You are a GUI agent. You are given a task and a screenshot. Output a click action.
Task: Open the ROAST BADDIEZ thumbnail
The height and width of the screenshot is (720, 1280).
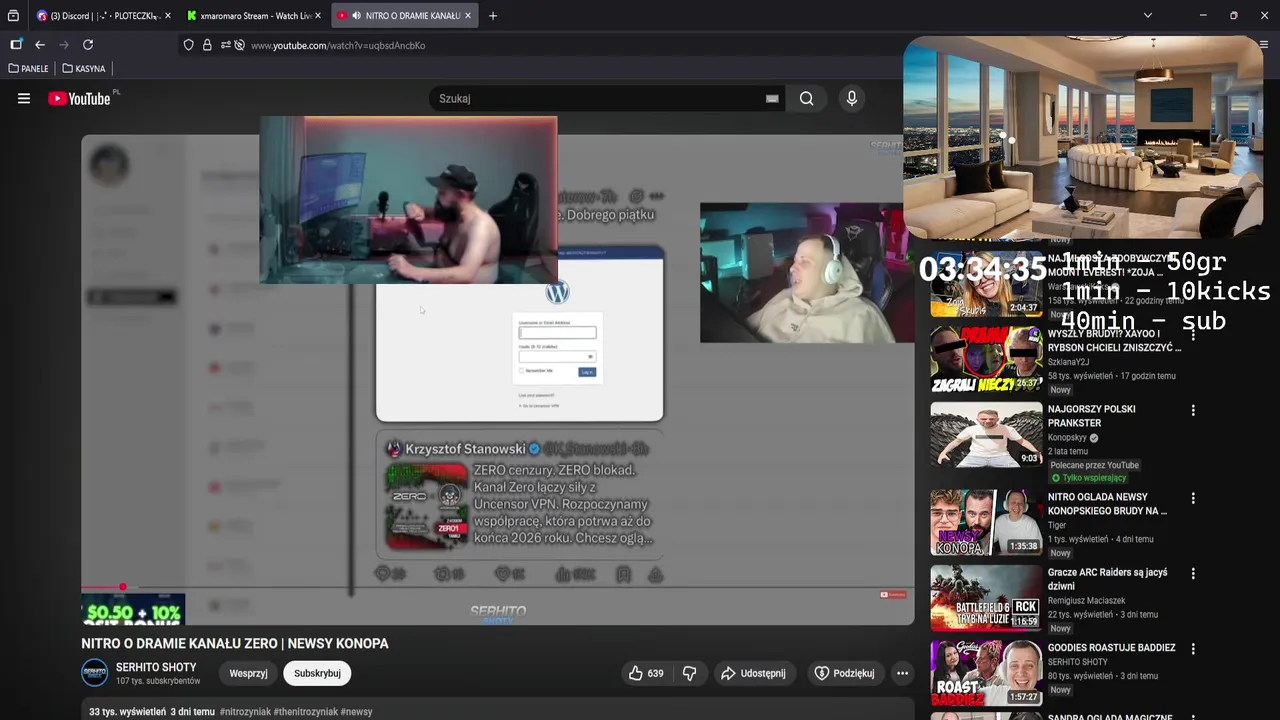coord(986,673)
